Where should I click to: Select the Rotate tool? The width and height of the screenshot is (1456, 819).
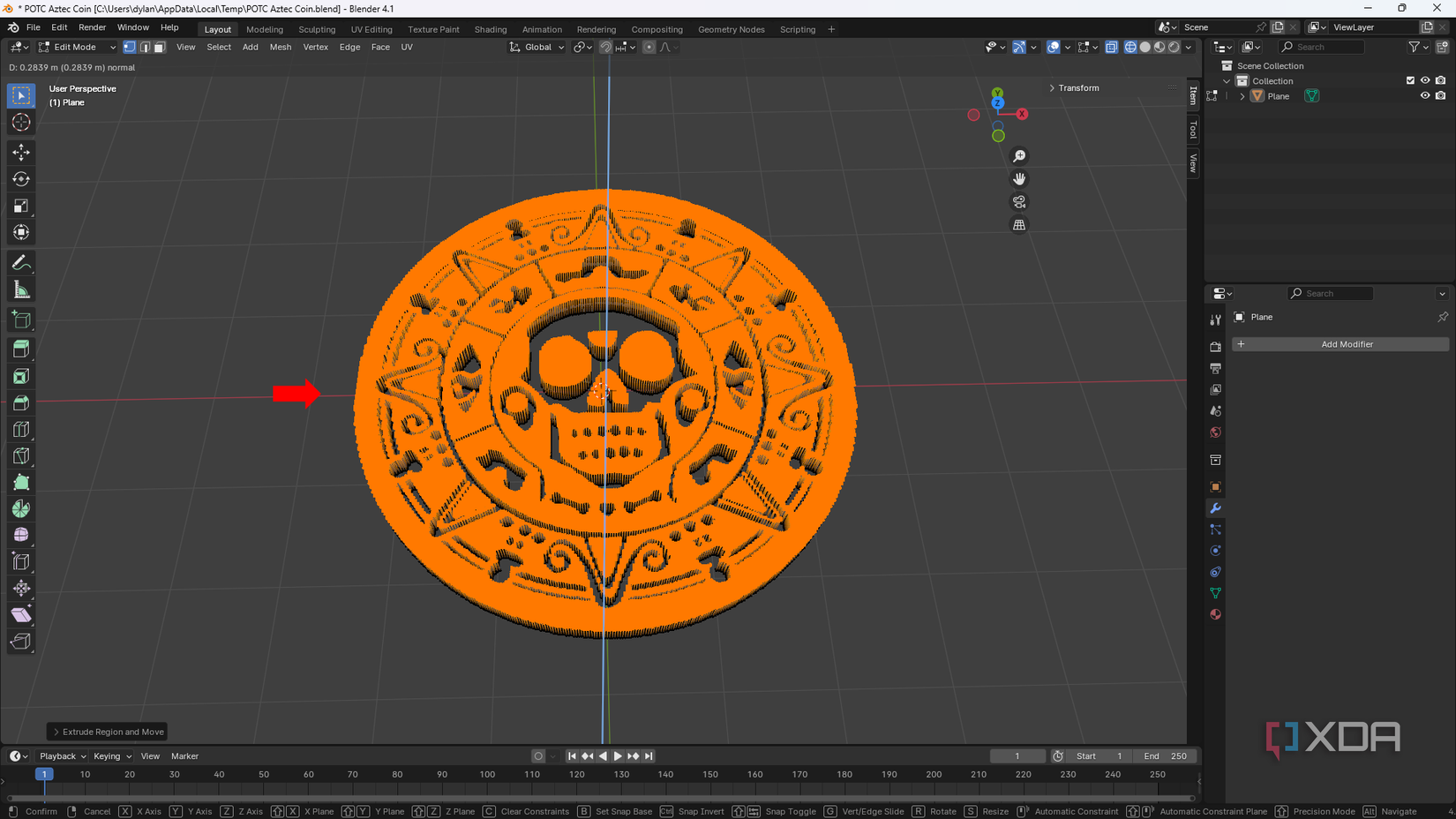[21, 179]
